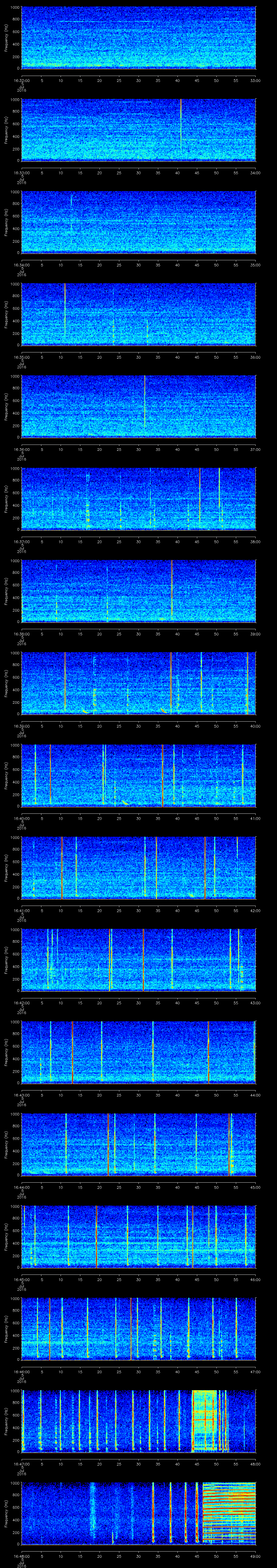Select the 16:44:00 start time label
Image resolution: width=277 pixels, height=1568 pixels.
click(x=21, y=1187)
